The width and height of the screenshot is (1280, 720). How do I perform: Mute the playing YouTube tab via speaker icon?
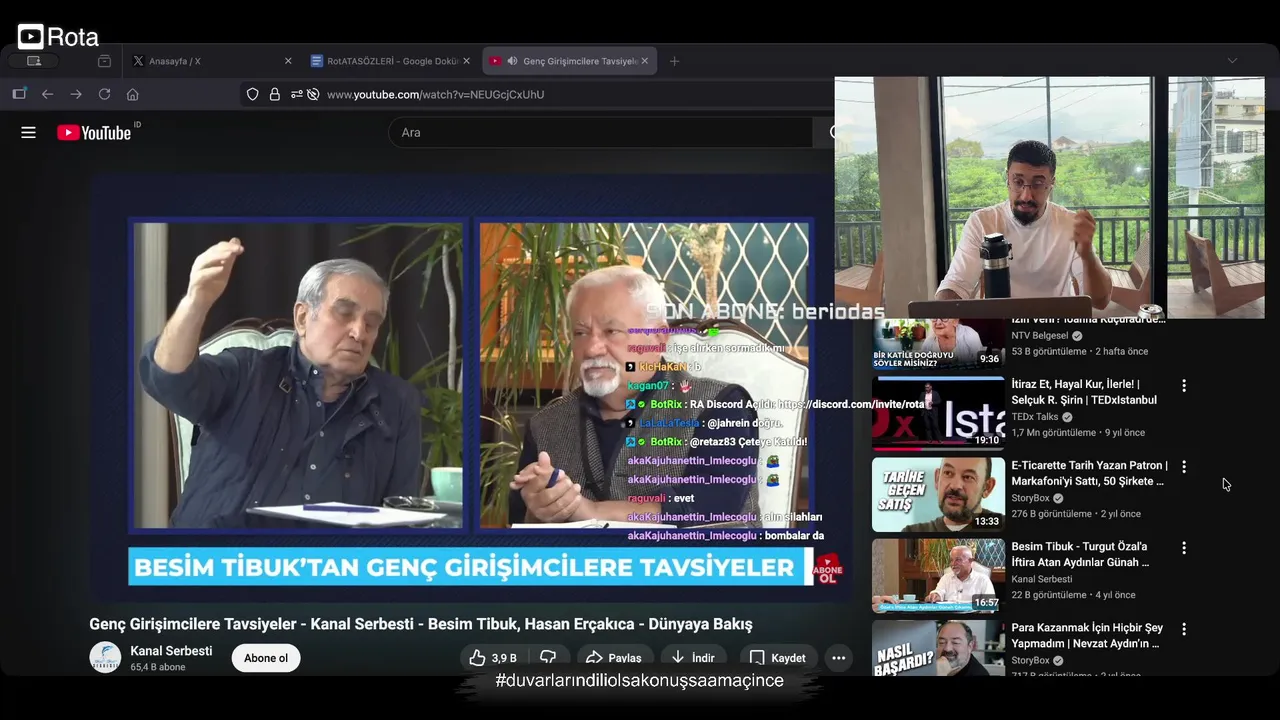(512, 61)
